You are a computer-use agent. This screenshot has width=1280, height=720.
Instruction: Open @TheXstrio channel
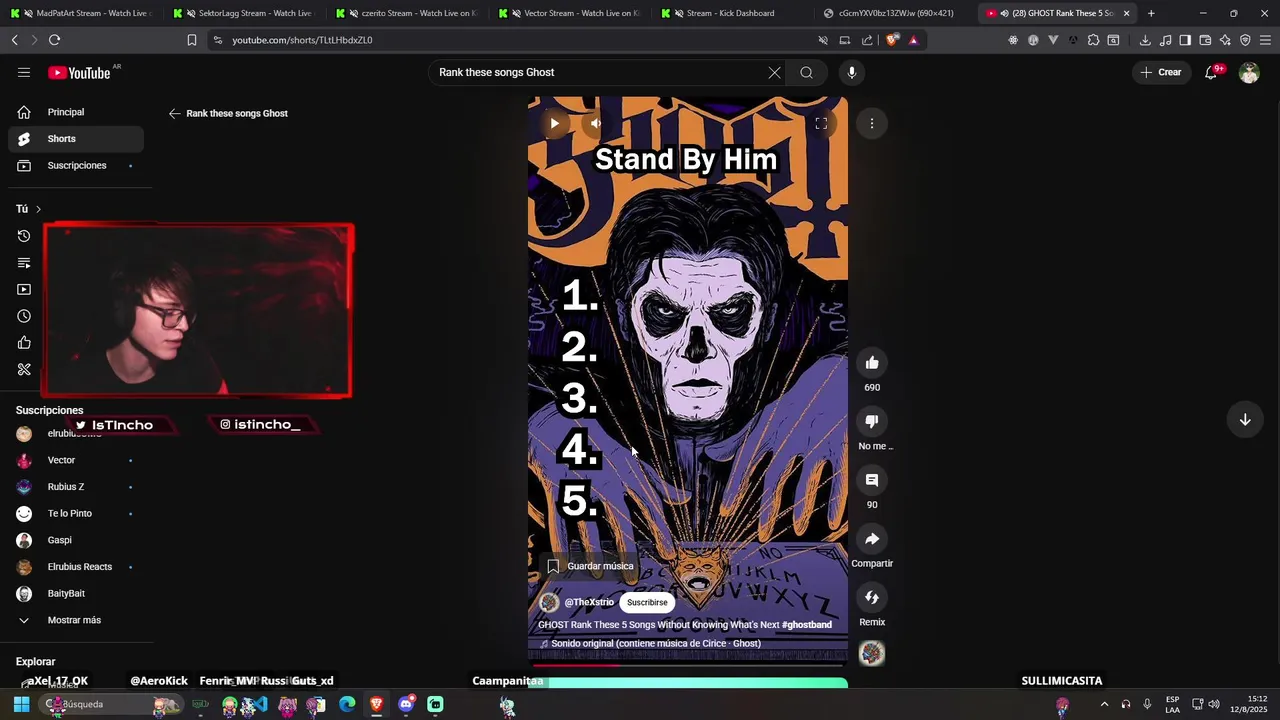click(x=589, y=602)
